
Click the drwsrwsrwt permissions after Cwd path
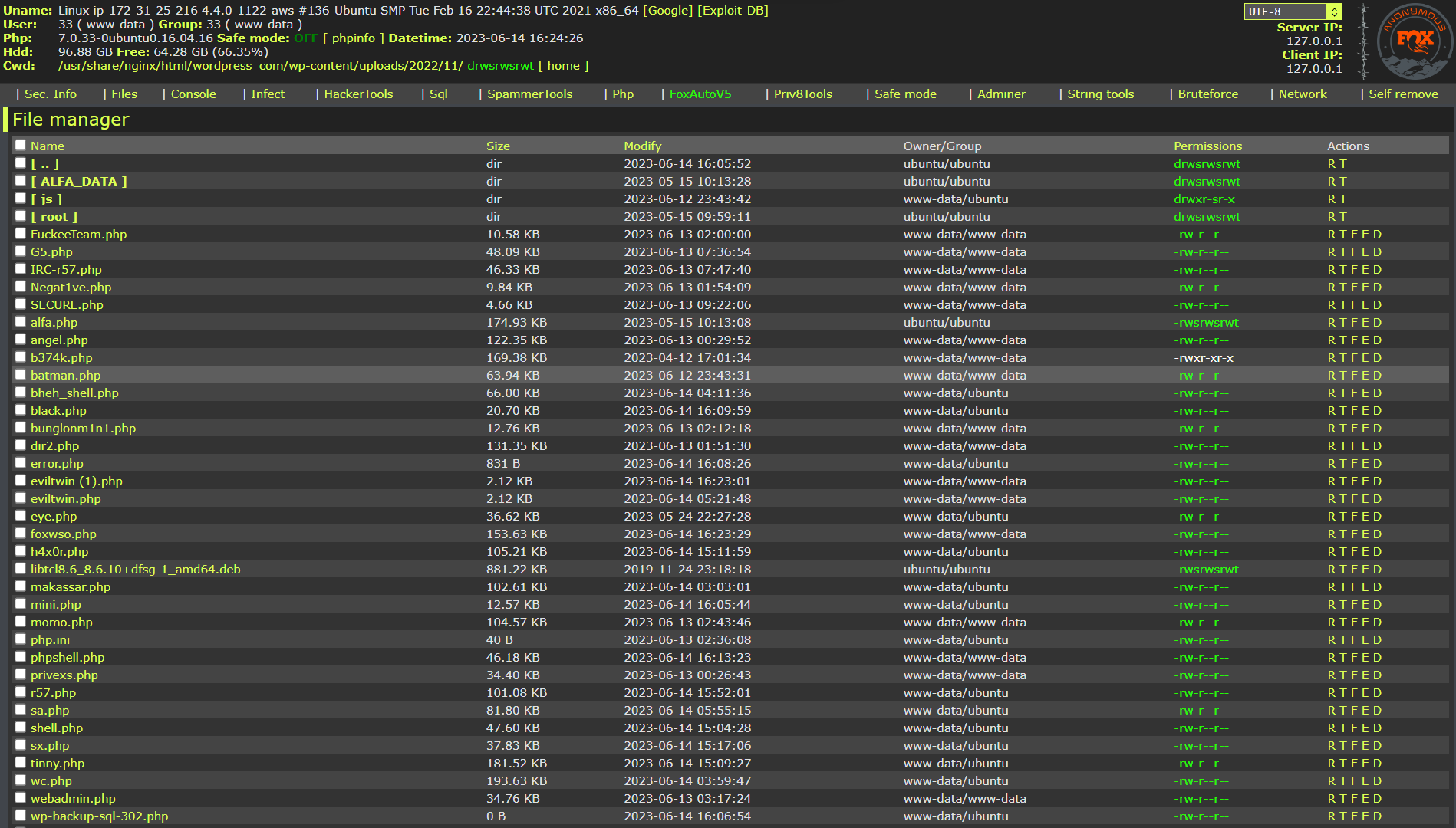pos(500,66)
